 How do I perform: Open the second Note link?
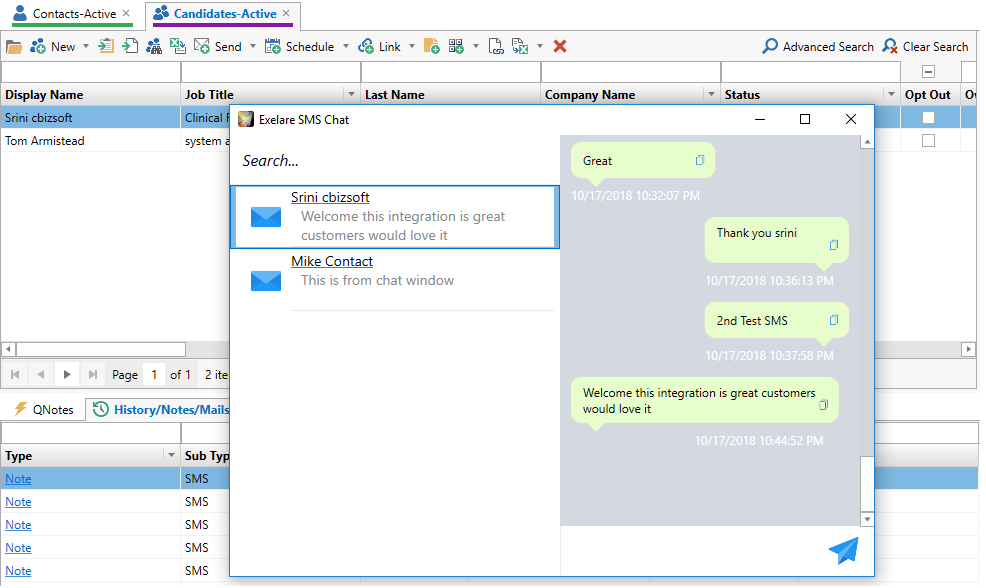click(18, 502)
